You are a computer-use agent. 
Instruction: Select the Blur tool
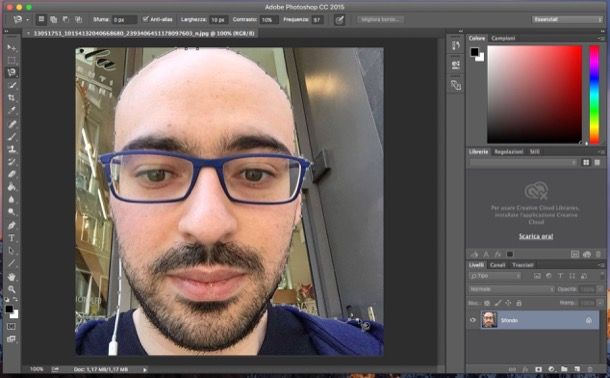[x=11, y=200]
